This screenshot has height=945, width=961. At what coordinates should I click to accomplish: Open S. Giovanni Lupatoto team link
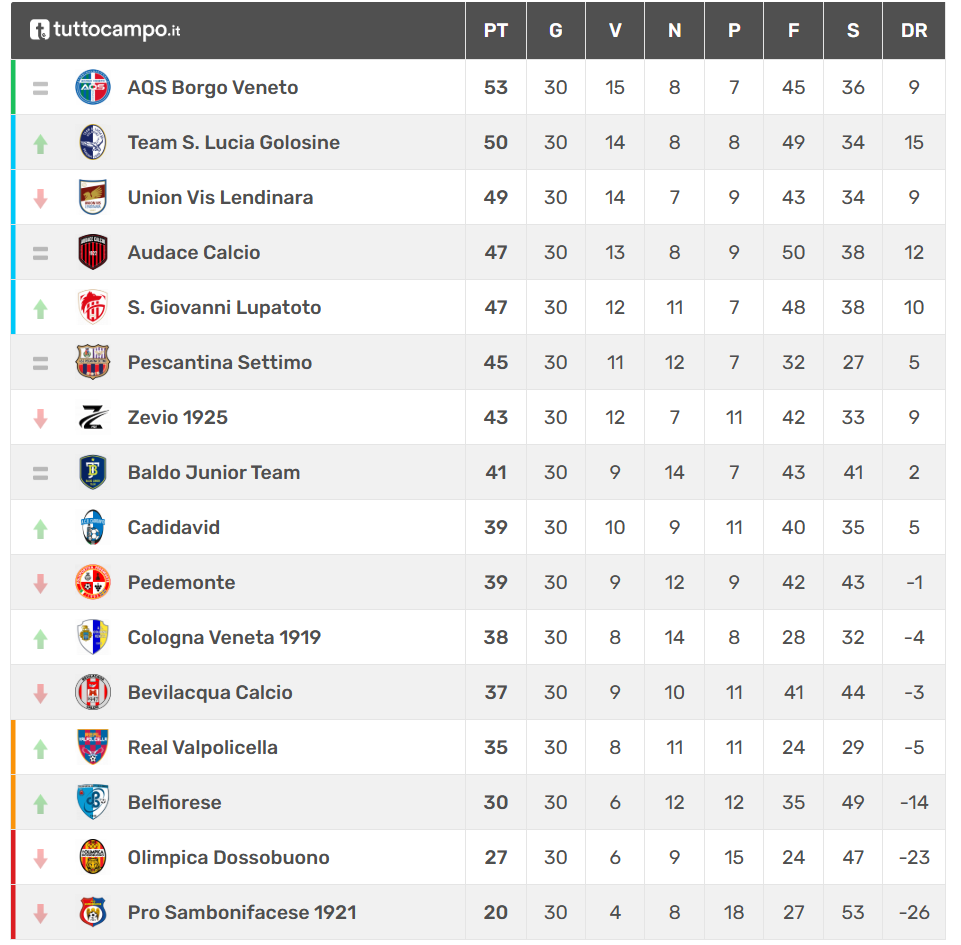coord(224,307)
